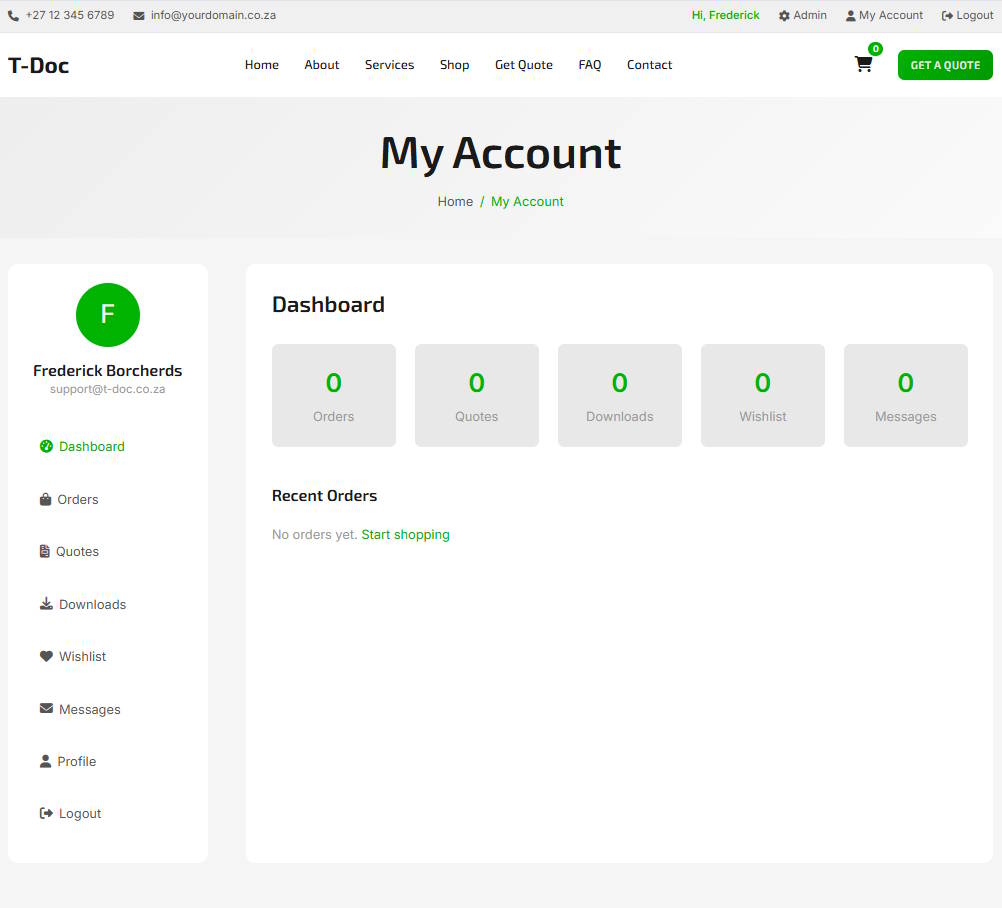Click the T-Doc logo
This screenshot has width=1002, height=908.
coord(39,66)
